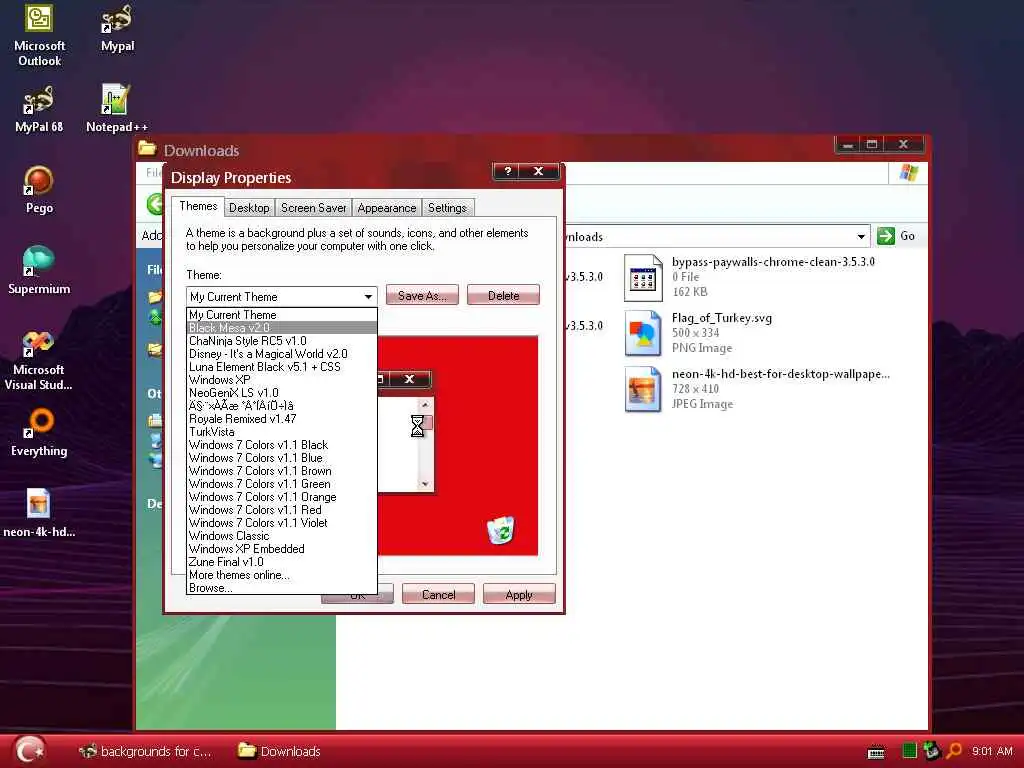This screenshot has height=768, width=1024.
Task: Choose Windows 7 Colors v1.1 Red
Action: [x=281, y=510]
